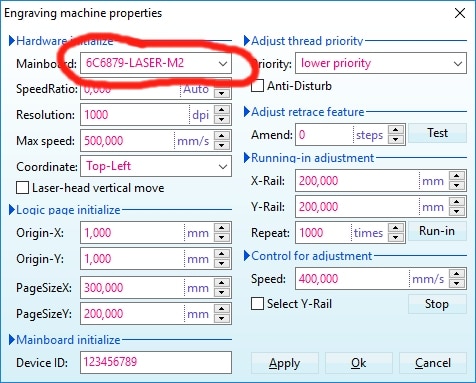Increase Origin-X value with up arrow
The height and width of the screenshot is (383, 476).
click(222, 228)
